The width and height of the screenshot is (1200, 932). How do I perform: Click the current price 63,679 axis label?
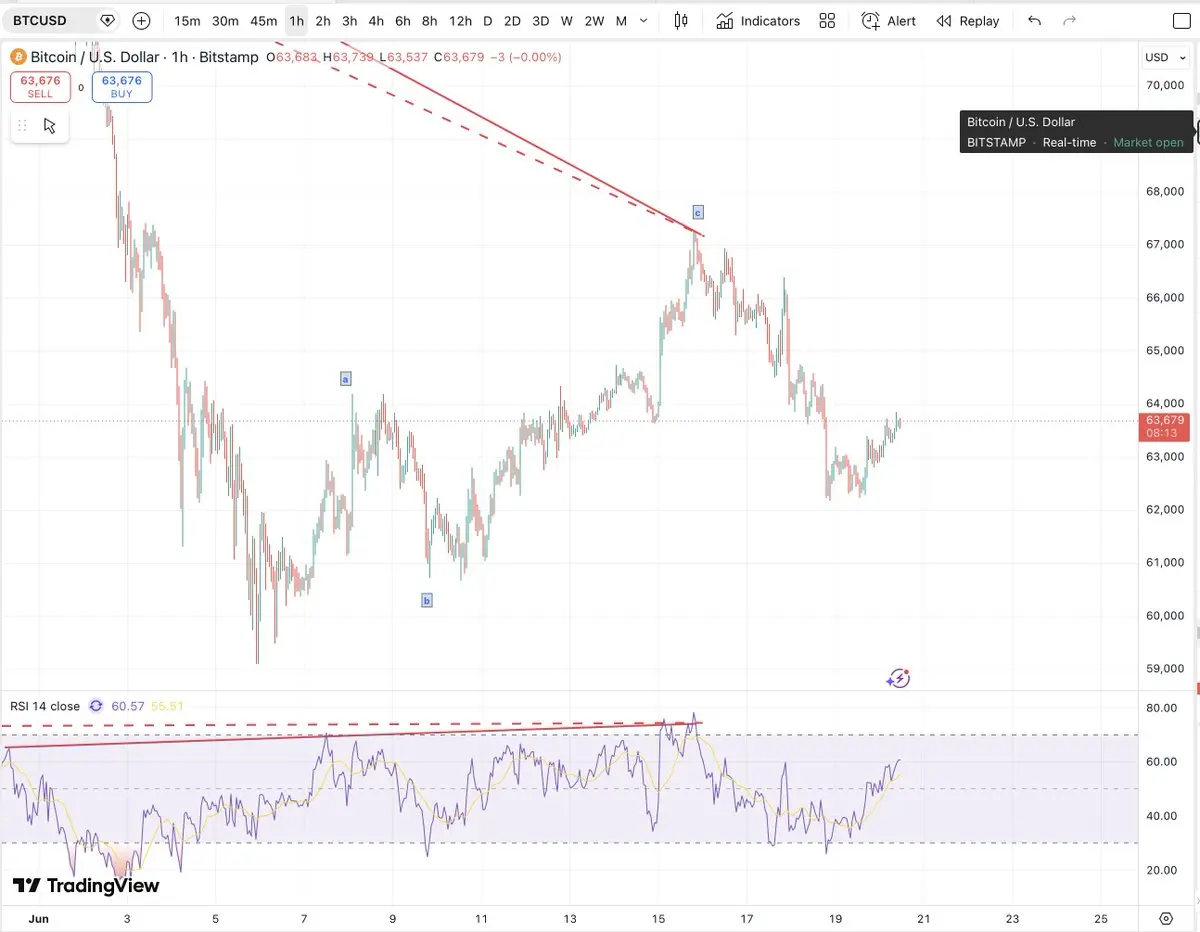[1165, 427]
